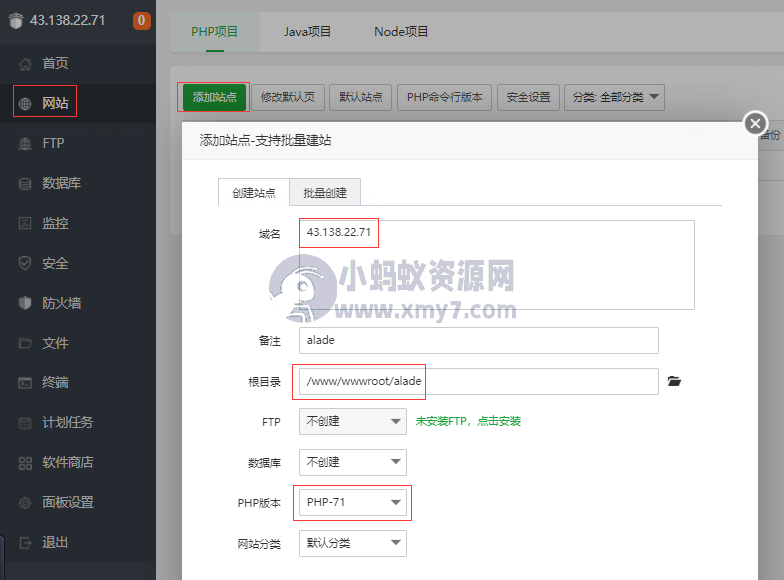Click the gear icon beside 面板设置
The image size is (784, 580).
click(x=25, y=503)
